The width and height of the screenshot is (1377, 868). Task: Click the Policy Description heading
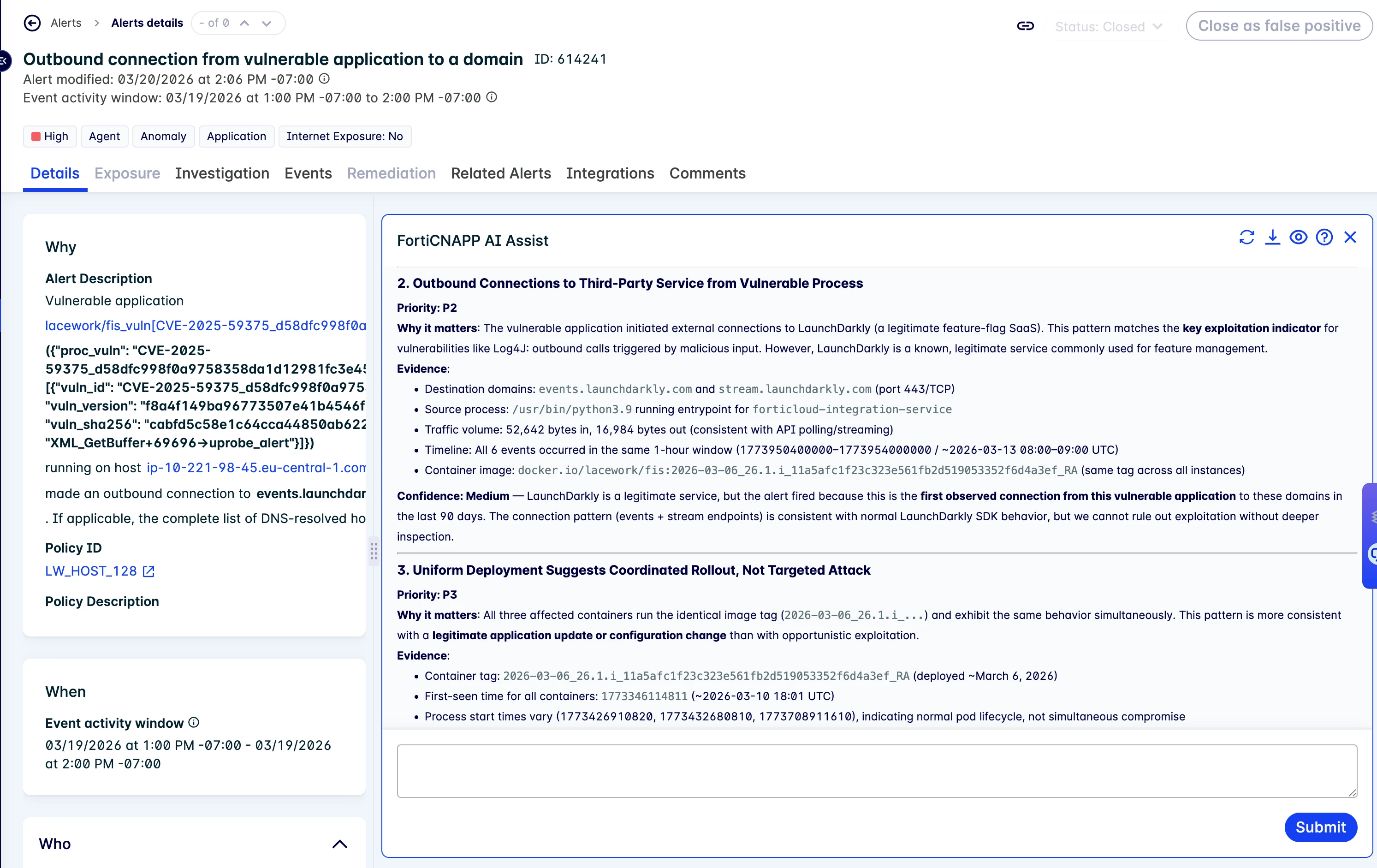pyautogui.click(x=102, y=601)
